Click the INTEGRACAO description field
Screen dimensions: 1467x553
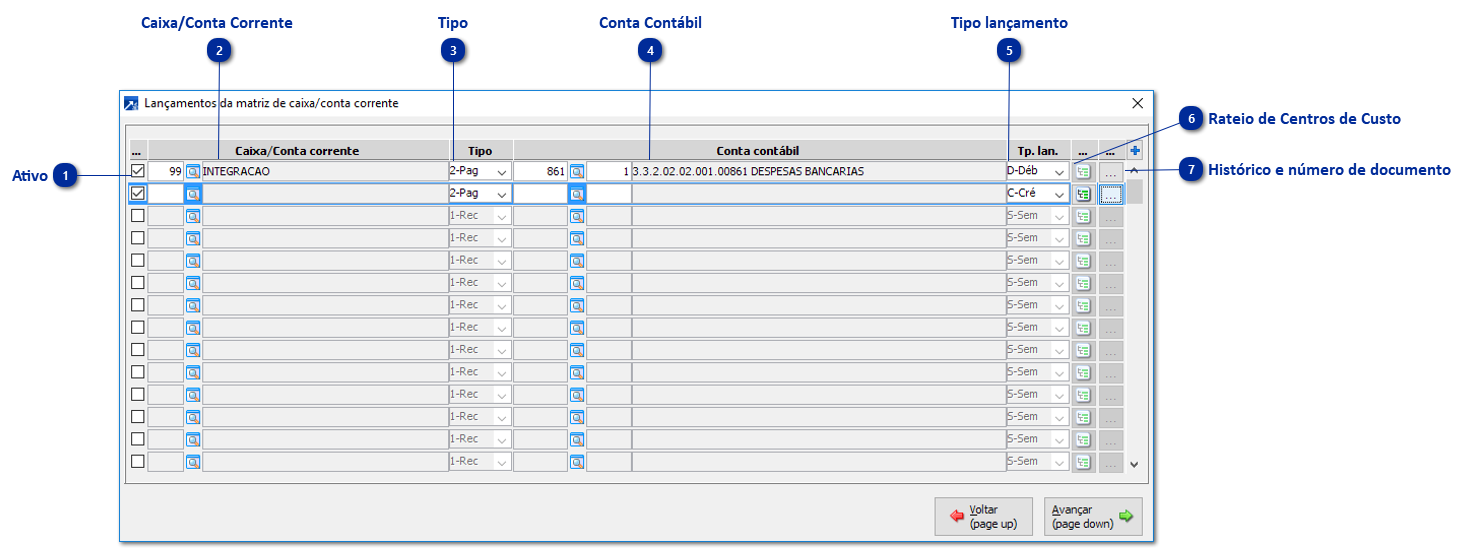[x=324, y=171]
